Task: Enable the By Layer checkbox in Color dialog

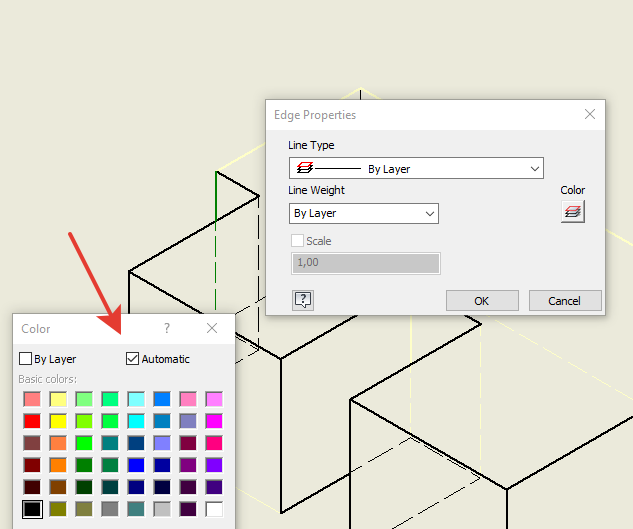Action: tap(25, 359)
